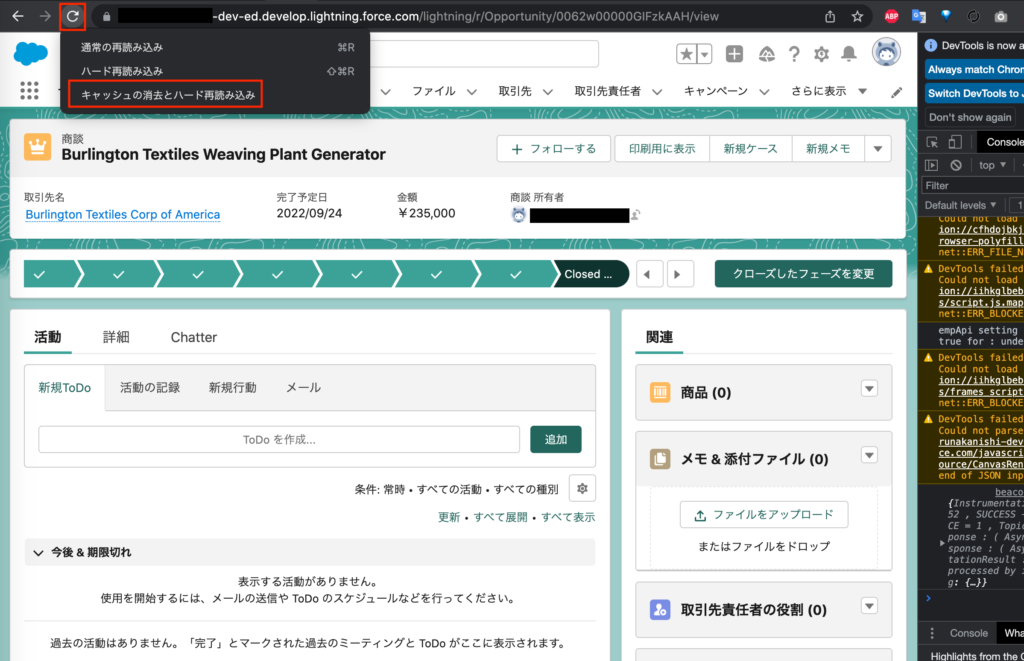Click the Salesforce Help question mark icon
Image resolution: width=1024 pixels, height=661 pixels.
[x=794, y=54]
